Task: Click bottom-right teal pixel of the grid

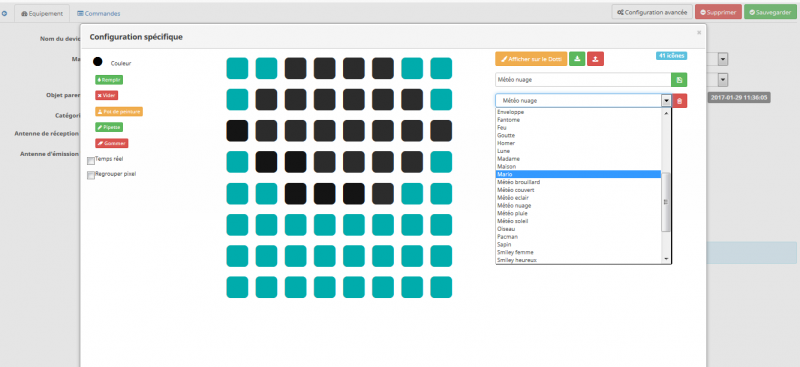Action: coord(441,287)
